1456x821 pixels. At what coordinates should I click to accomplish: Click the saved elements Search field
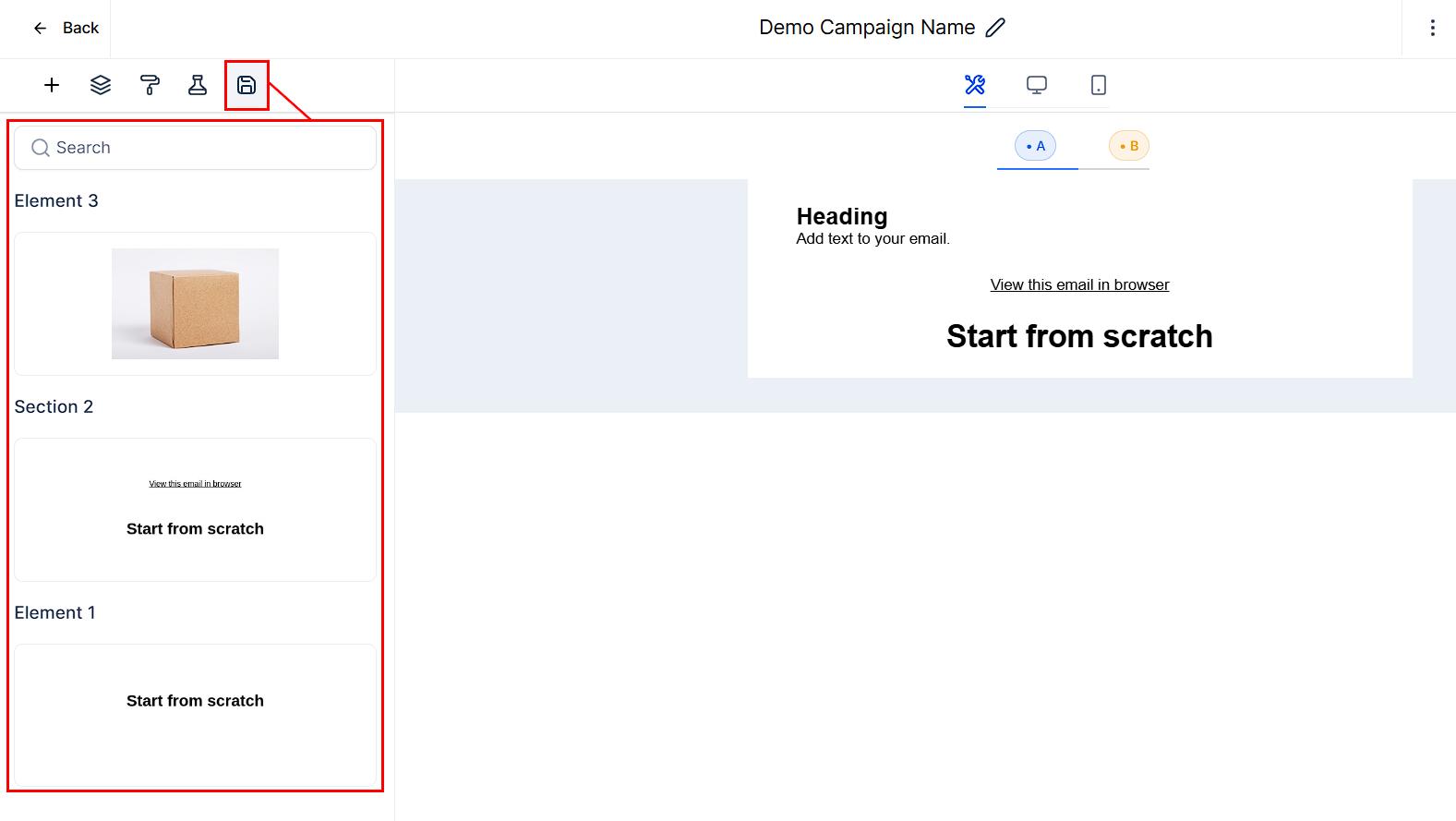(x=195, y=148)
